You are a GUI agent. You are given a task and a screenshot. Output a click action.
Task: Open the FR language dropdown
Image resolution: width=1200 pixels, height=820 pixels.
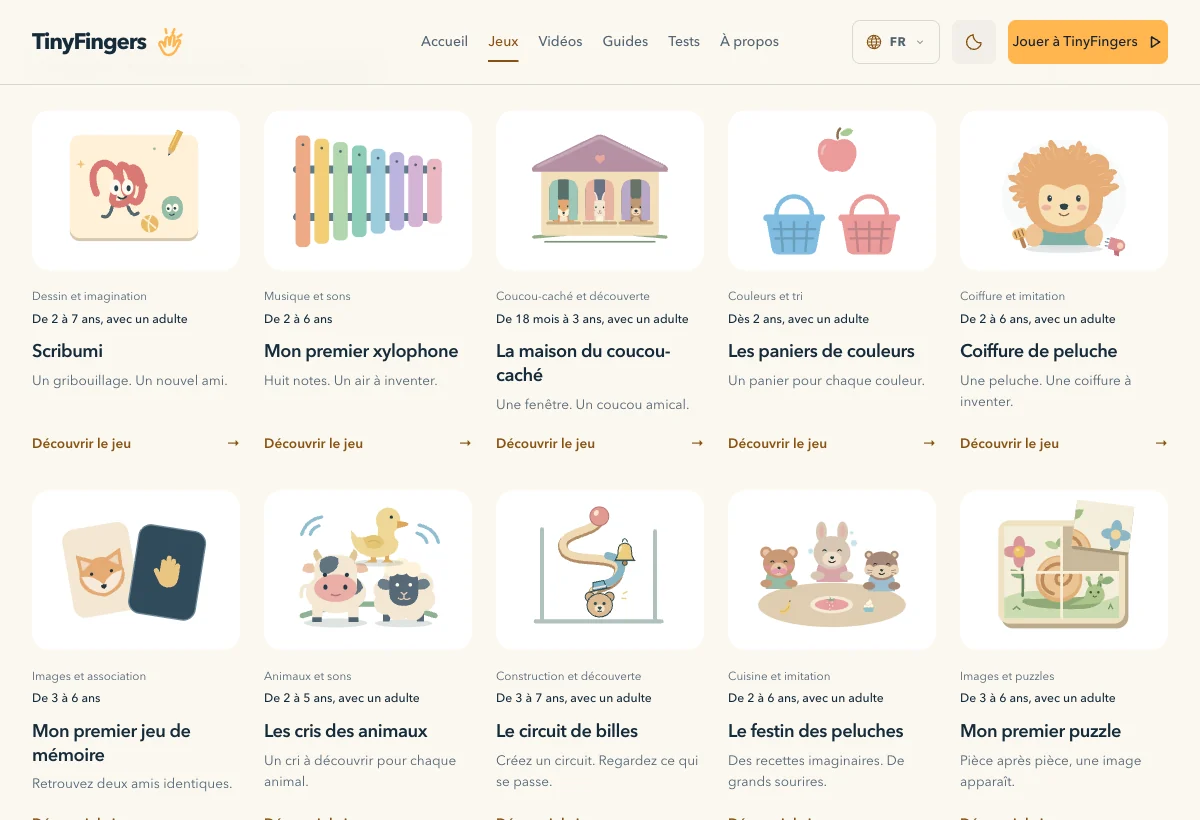click(x=896, y=42)
